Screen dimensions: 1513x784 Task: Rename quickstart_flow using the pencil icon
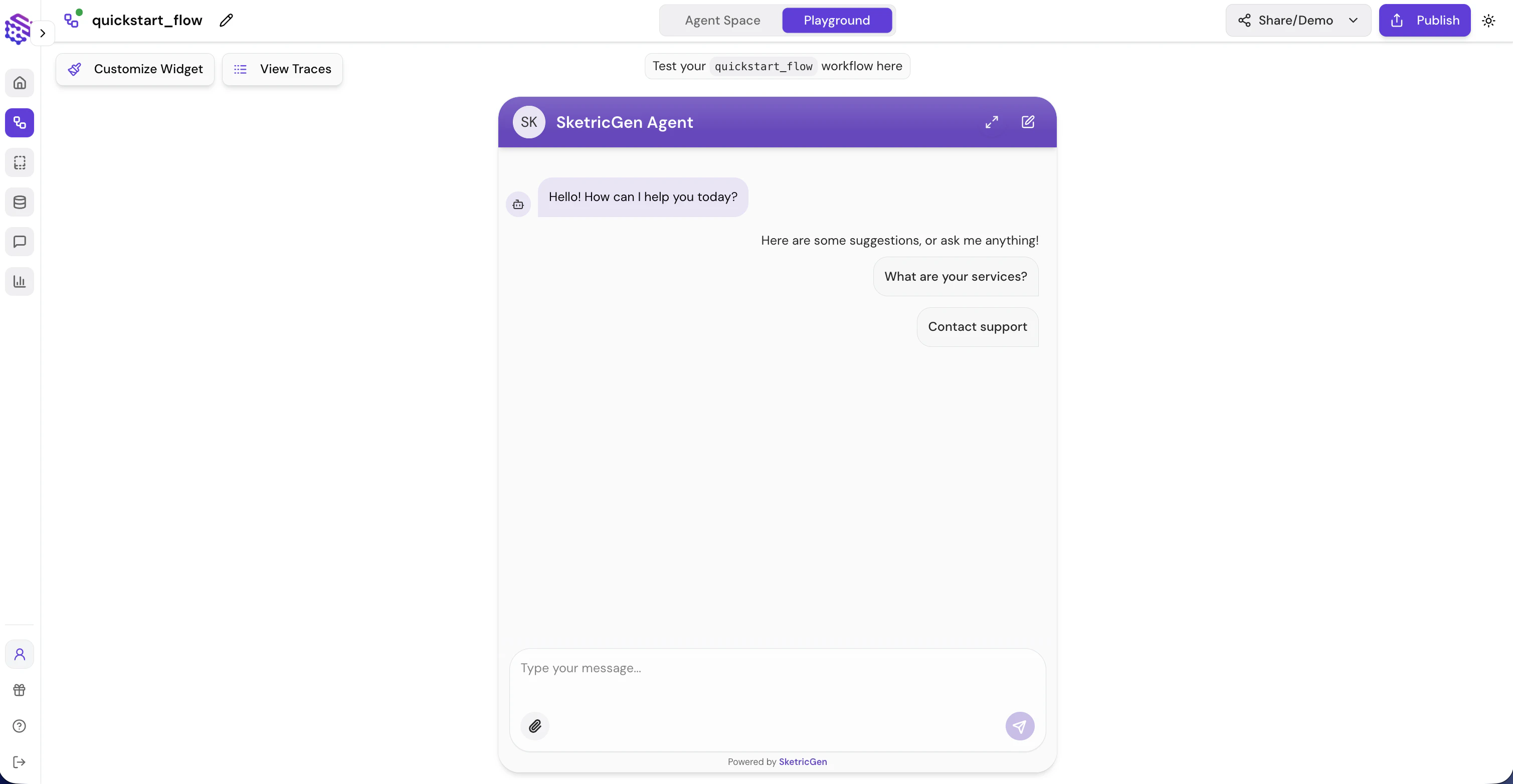coord(226,20)
